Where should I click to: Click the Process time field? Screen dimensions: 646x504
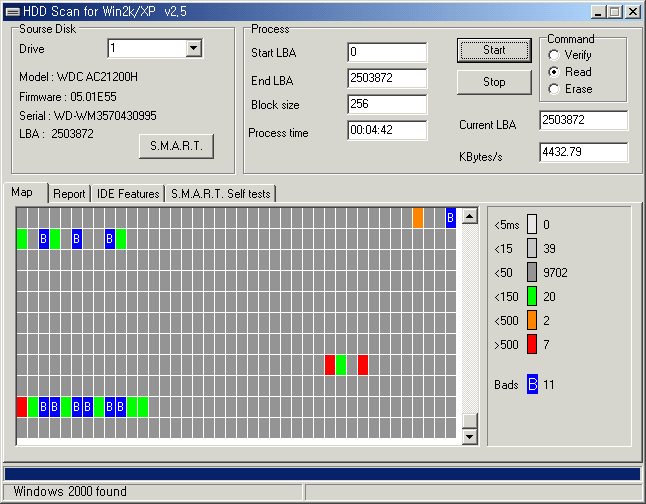point(387,130)
